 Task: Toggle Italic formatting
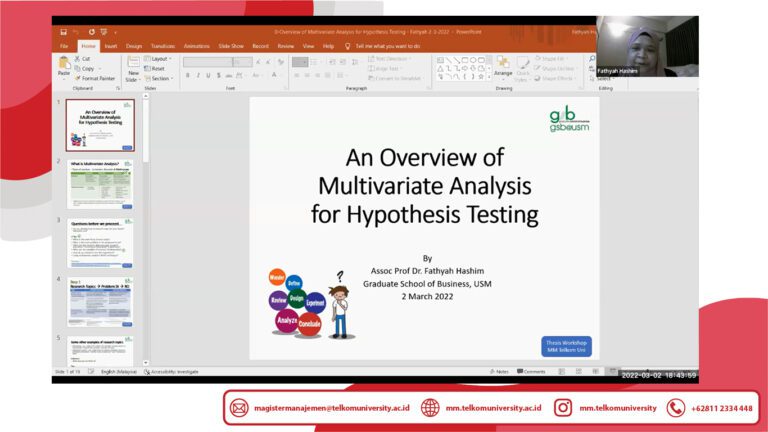[x=199, y=75]
